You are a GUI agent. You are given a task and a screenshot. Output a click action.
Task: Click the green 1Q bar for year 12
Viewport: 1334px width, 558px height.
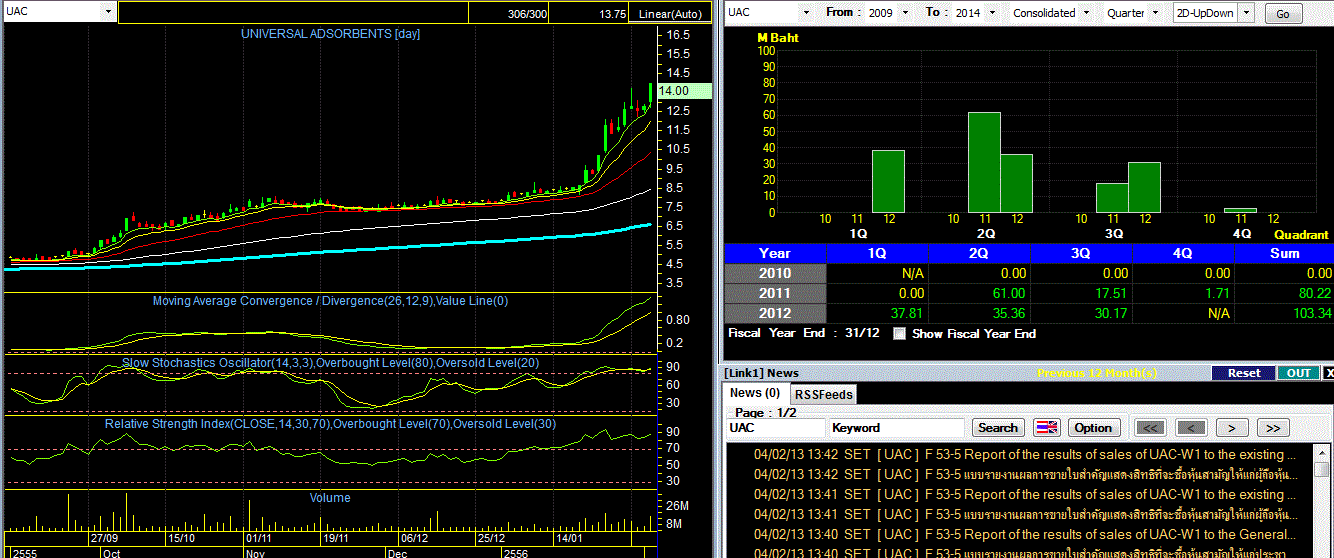pos(888,181)
